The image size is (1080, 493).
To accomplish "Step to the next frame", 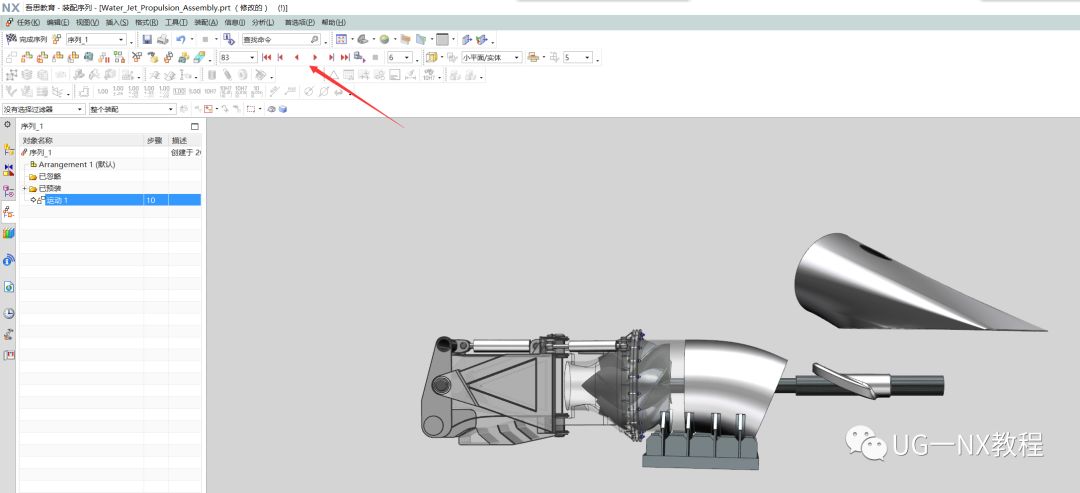I will coord(331,57).
